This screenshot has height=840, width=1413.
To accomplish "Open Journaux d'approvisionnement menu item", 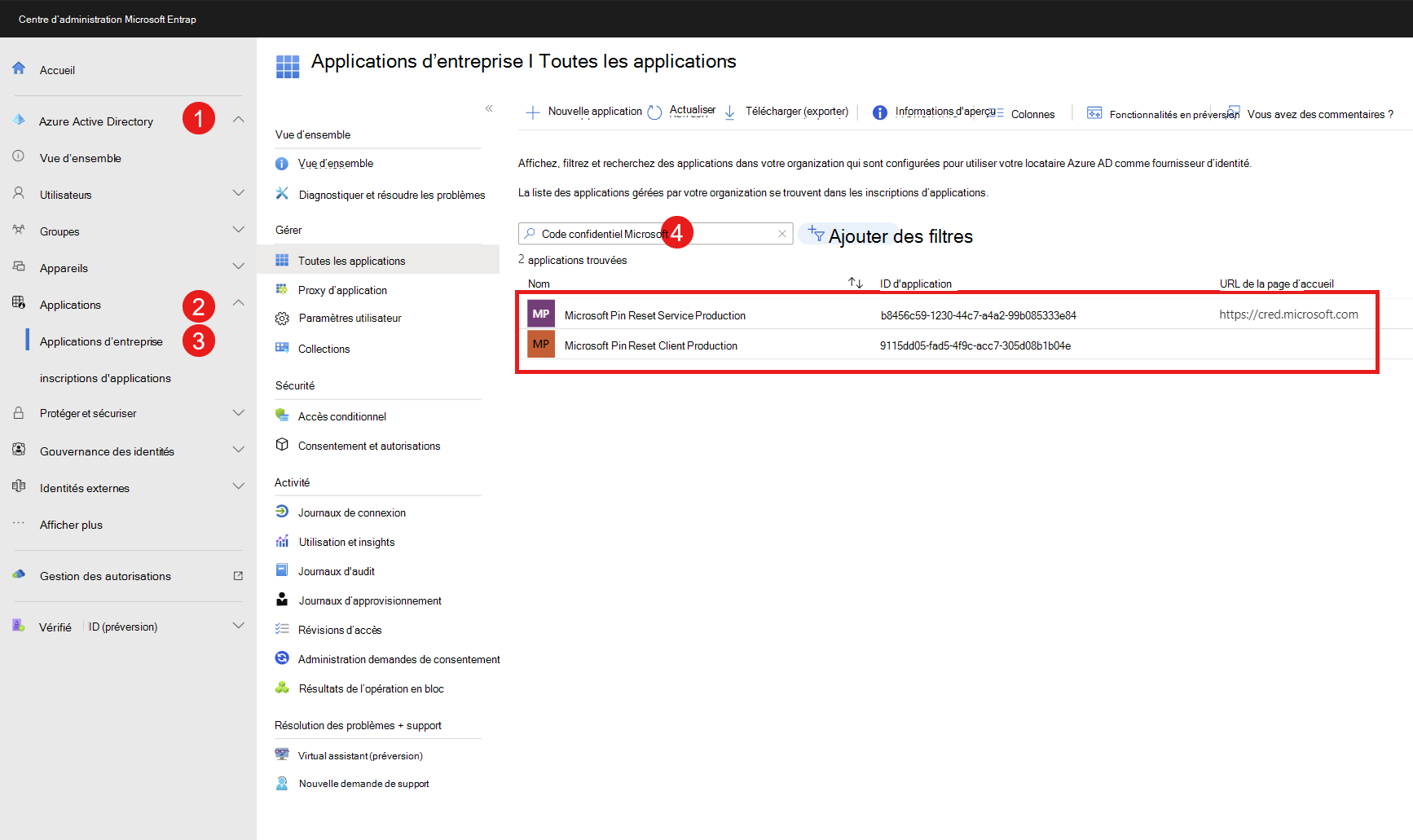I will point(370,600).
